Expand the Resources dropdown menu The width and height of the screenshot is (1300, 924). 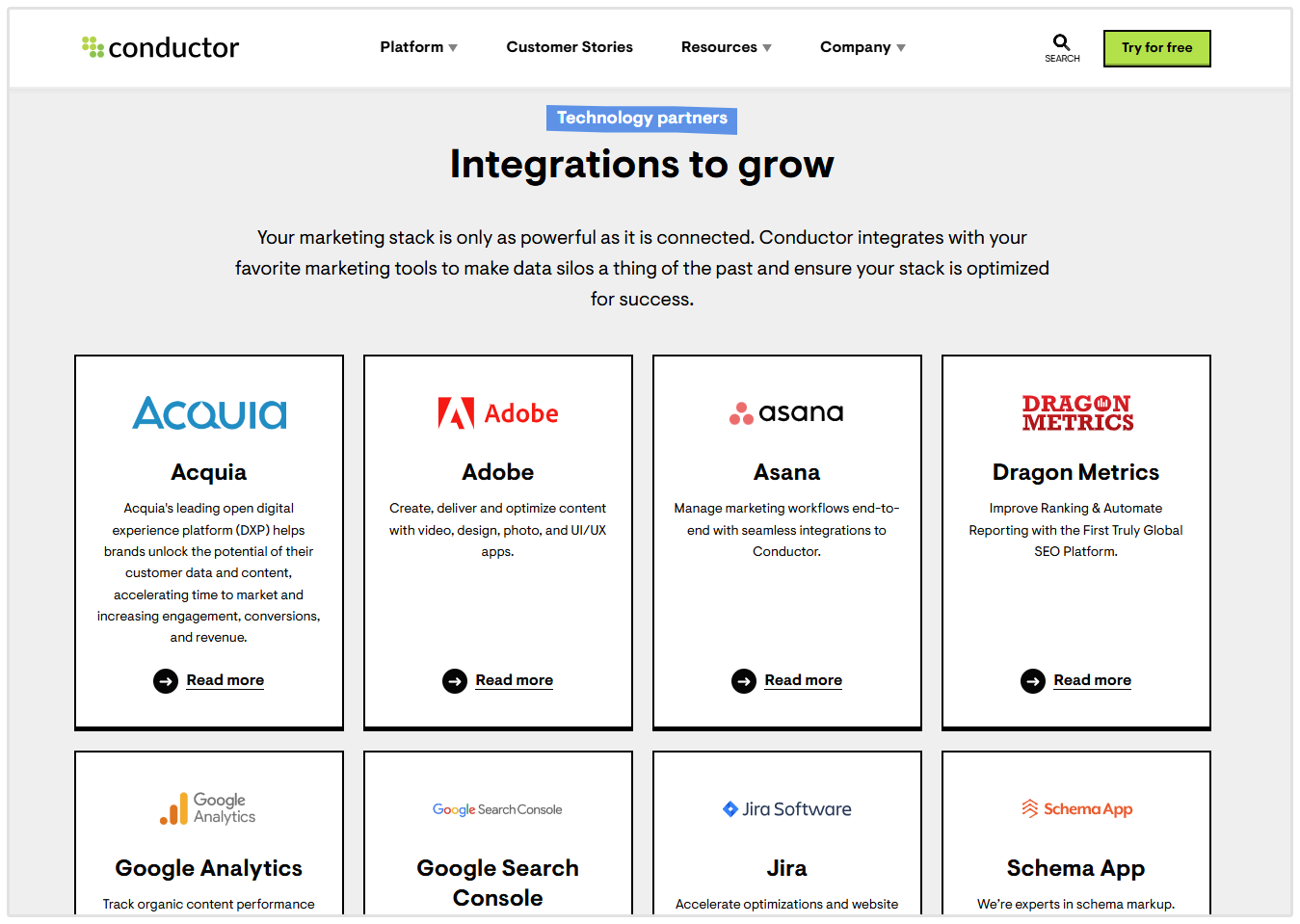point(726,47)
